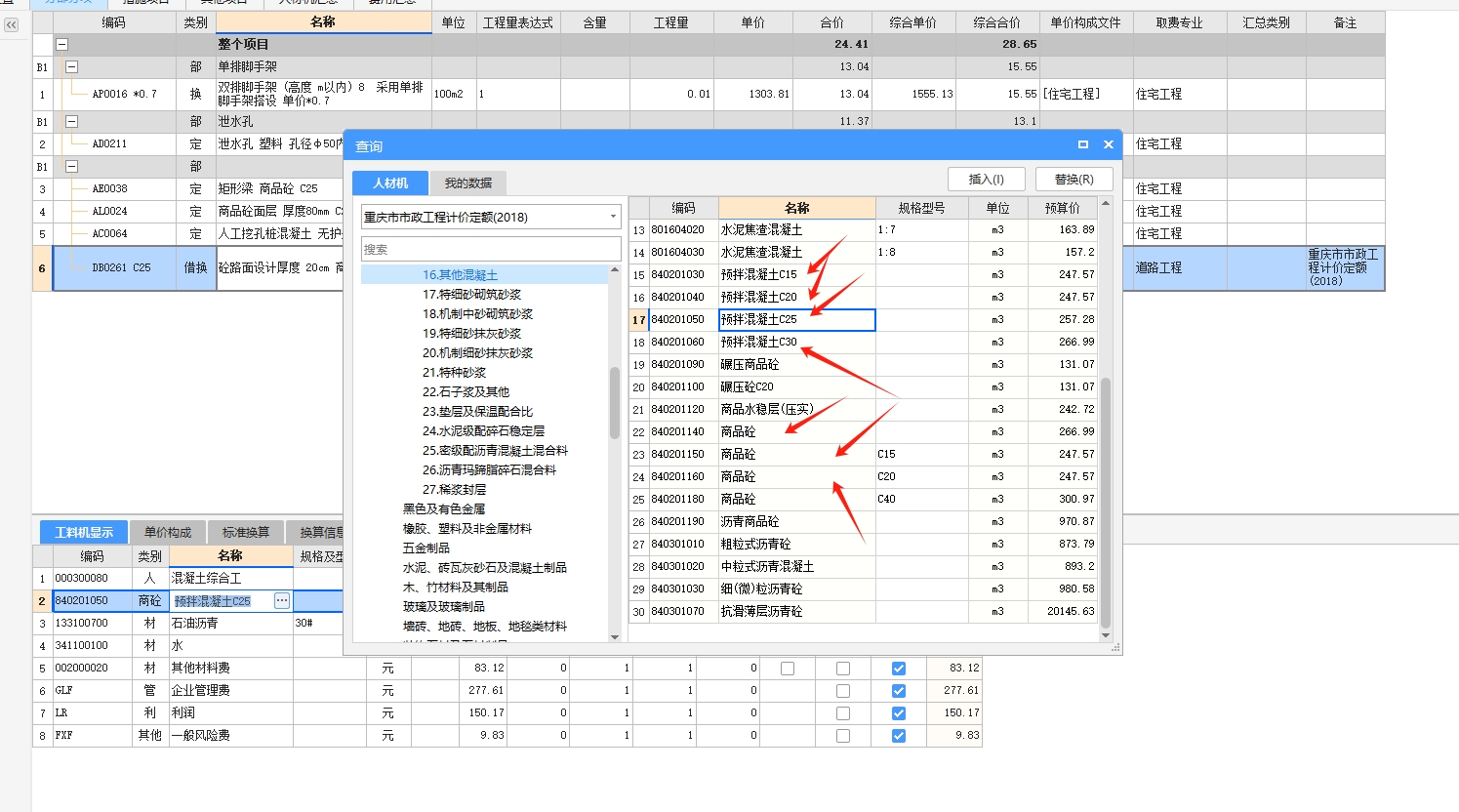Select 碾压商品砼 row
This screenshot has height=812, width=1459.
coord(863,365)
